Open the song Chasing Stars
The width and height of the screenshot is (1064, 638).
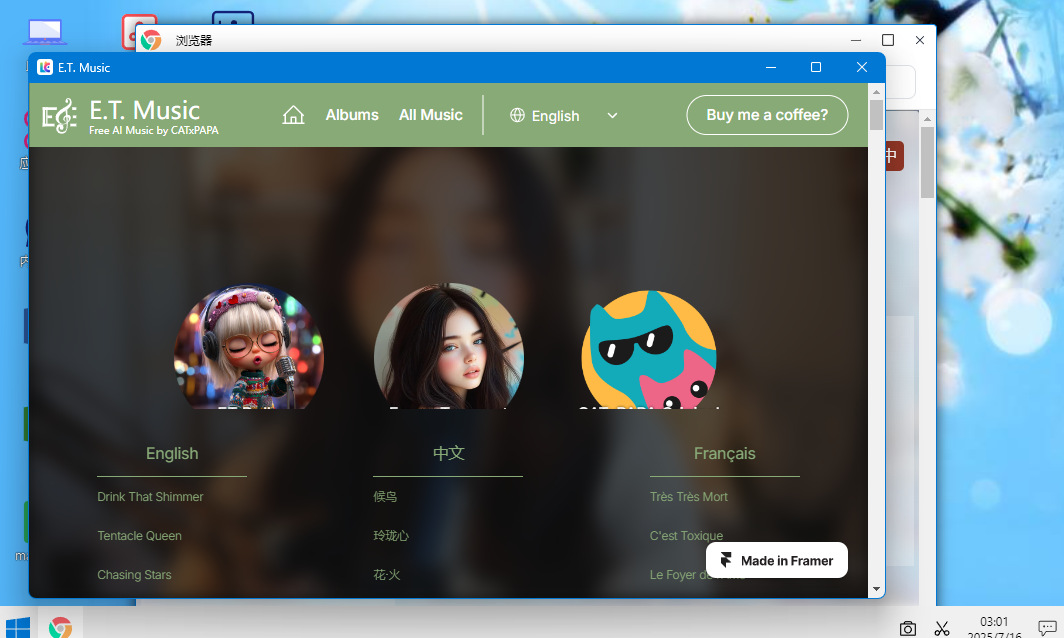coord(134,575)
